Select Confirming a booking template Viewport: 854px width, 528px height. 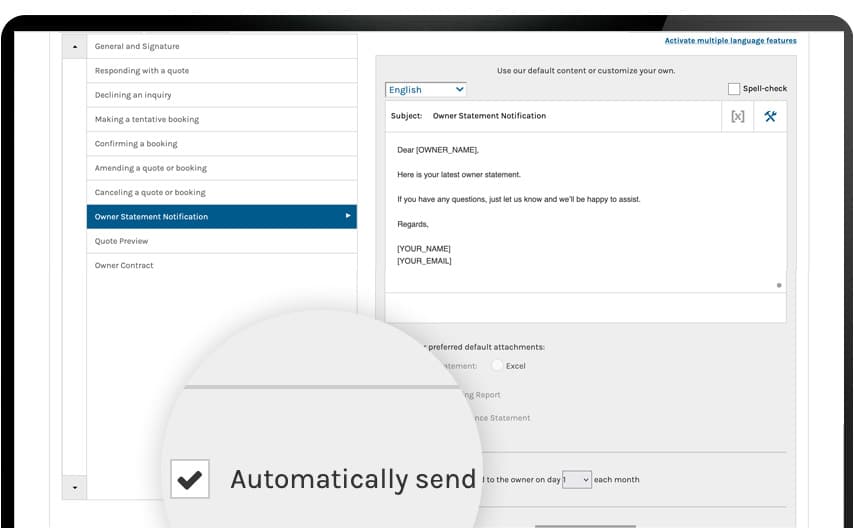click(x=136, y=144)
